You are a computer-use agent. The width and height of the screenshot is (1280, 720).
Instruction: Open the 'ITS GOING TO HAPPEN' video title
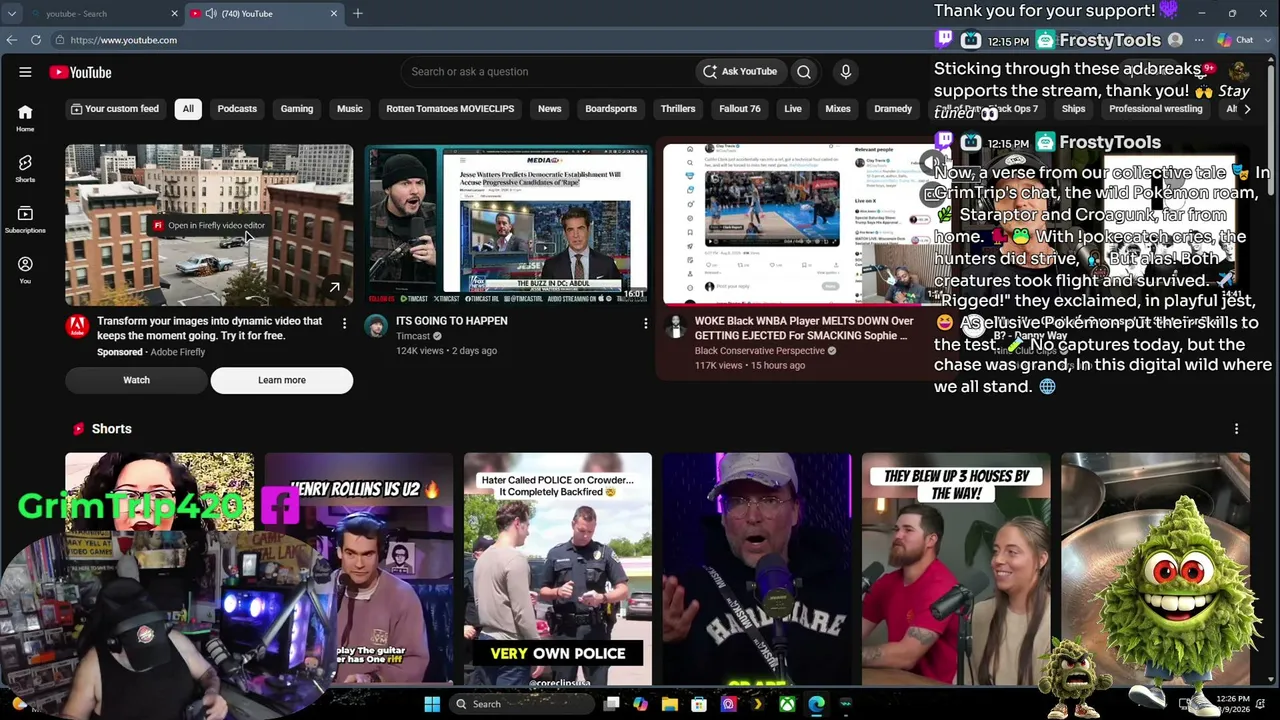click(x=452, y=321)
